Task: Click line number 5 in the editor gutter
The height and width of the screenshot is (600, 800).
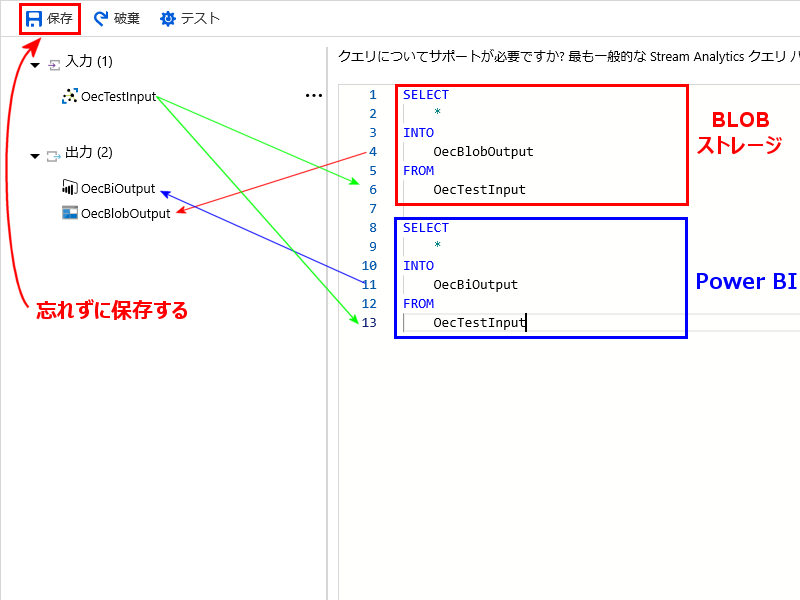Action: coord(373,170)
